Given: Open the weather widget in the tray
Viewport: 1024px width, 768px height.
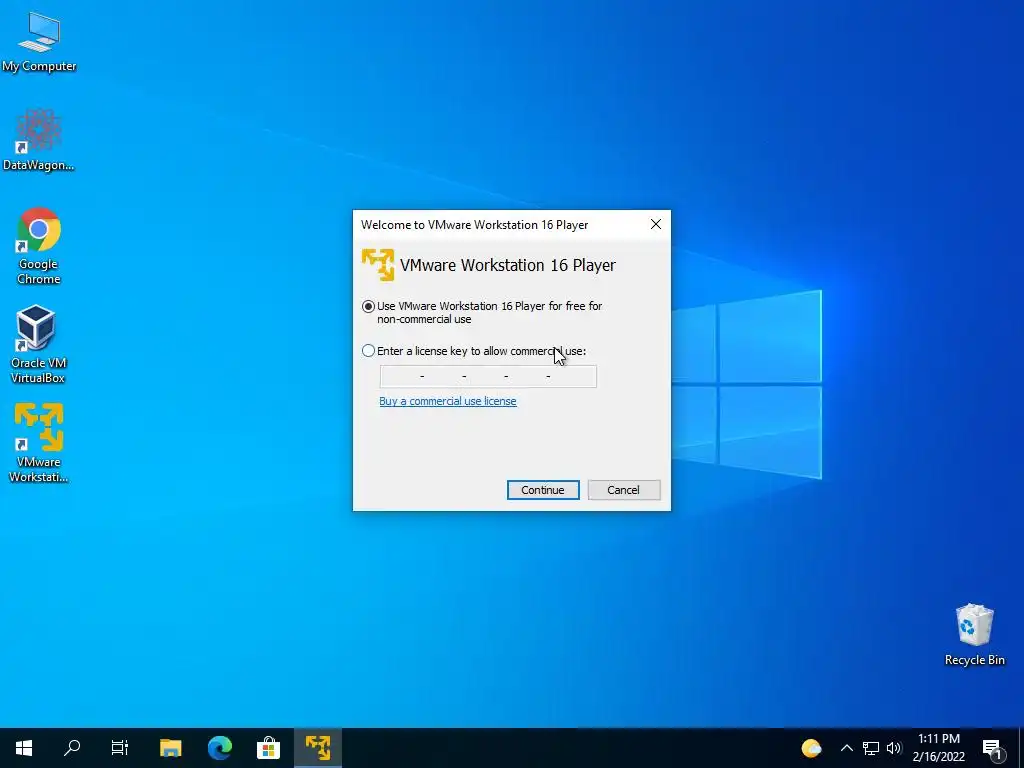Looking at the screenshot, I should click(x=811, y=748).
